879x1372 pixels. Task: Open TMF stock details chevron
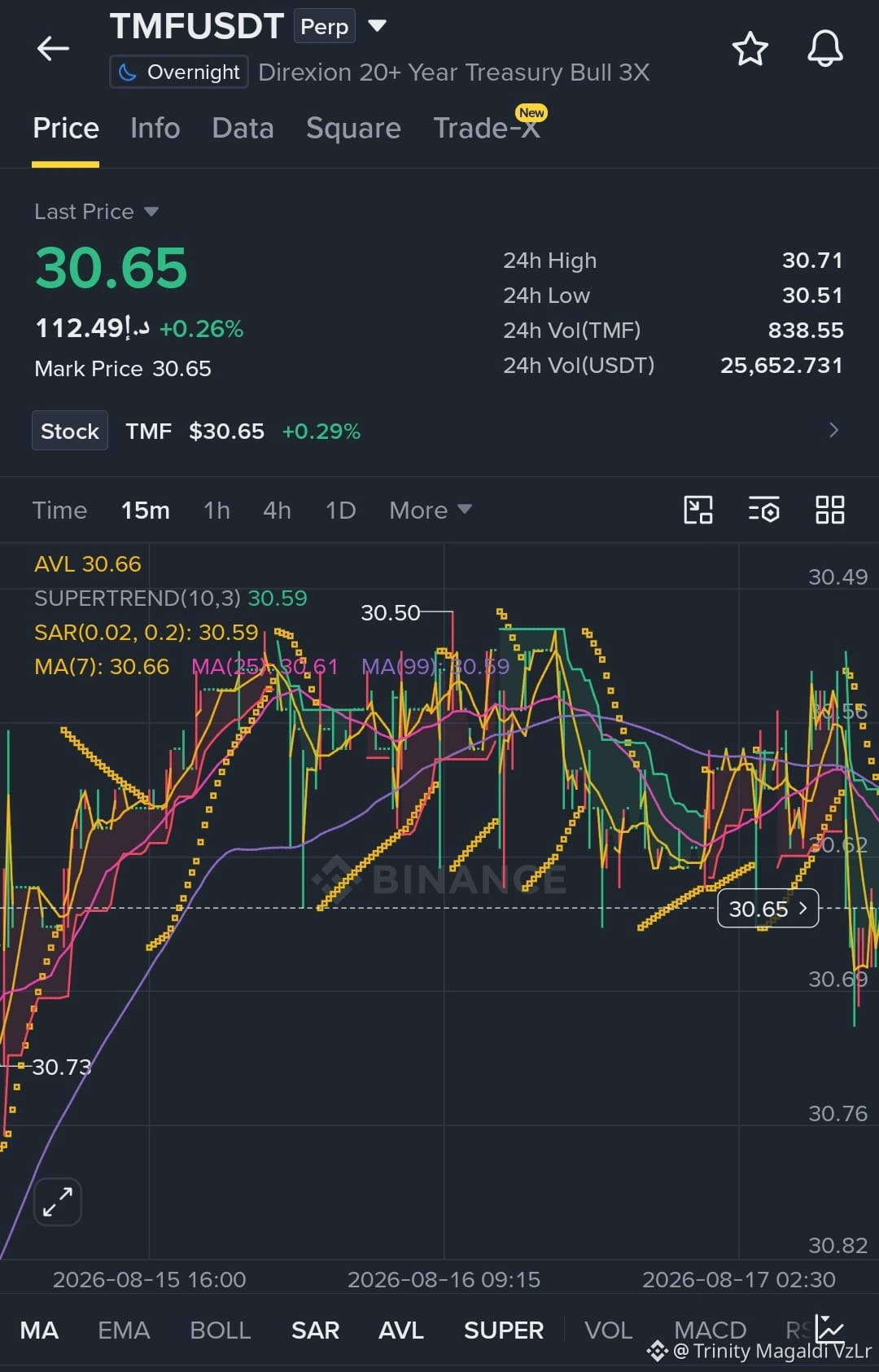833,430
